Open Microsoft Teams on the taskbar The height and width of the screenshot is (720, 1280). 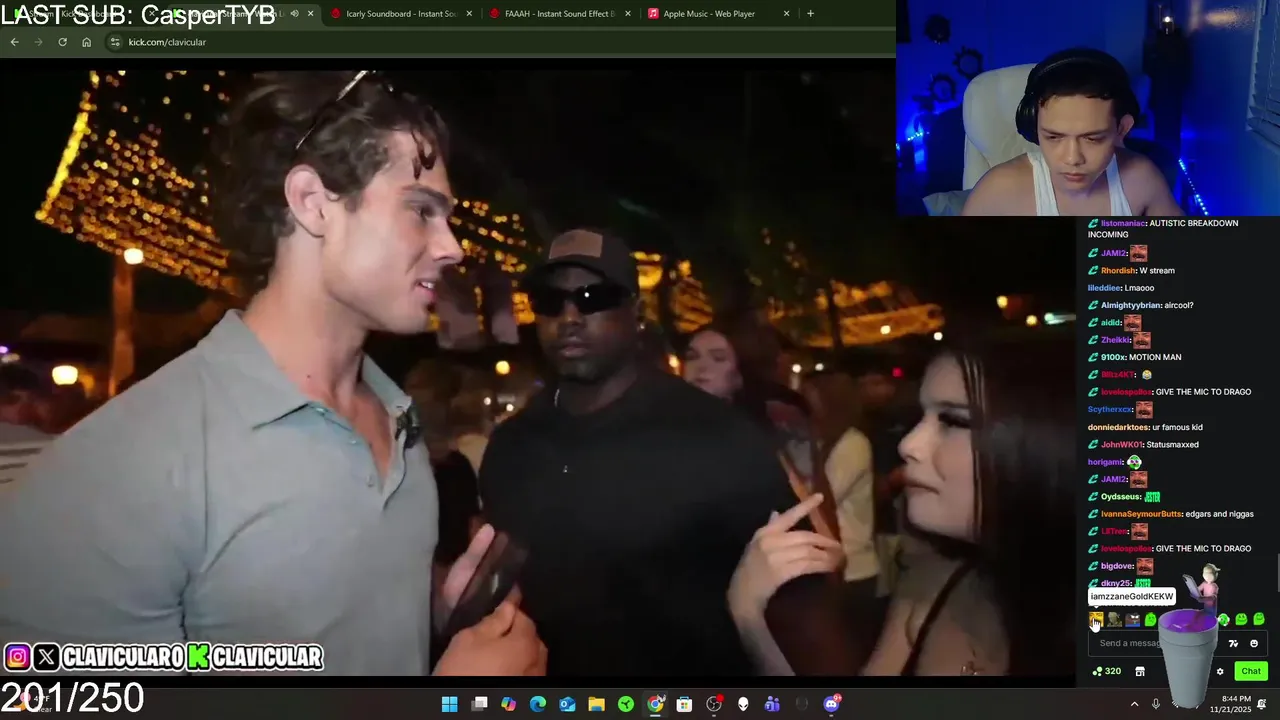pyautogui.click(x=772, y=704)
